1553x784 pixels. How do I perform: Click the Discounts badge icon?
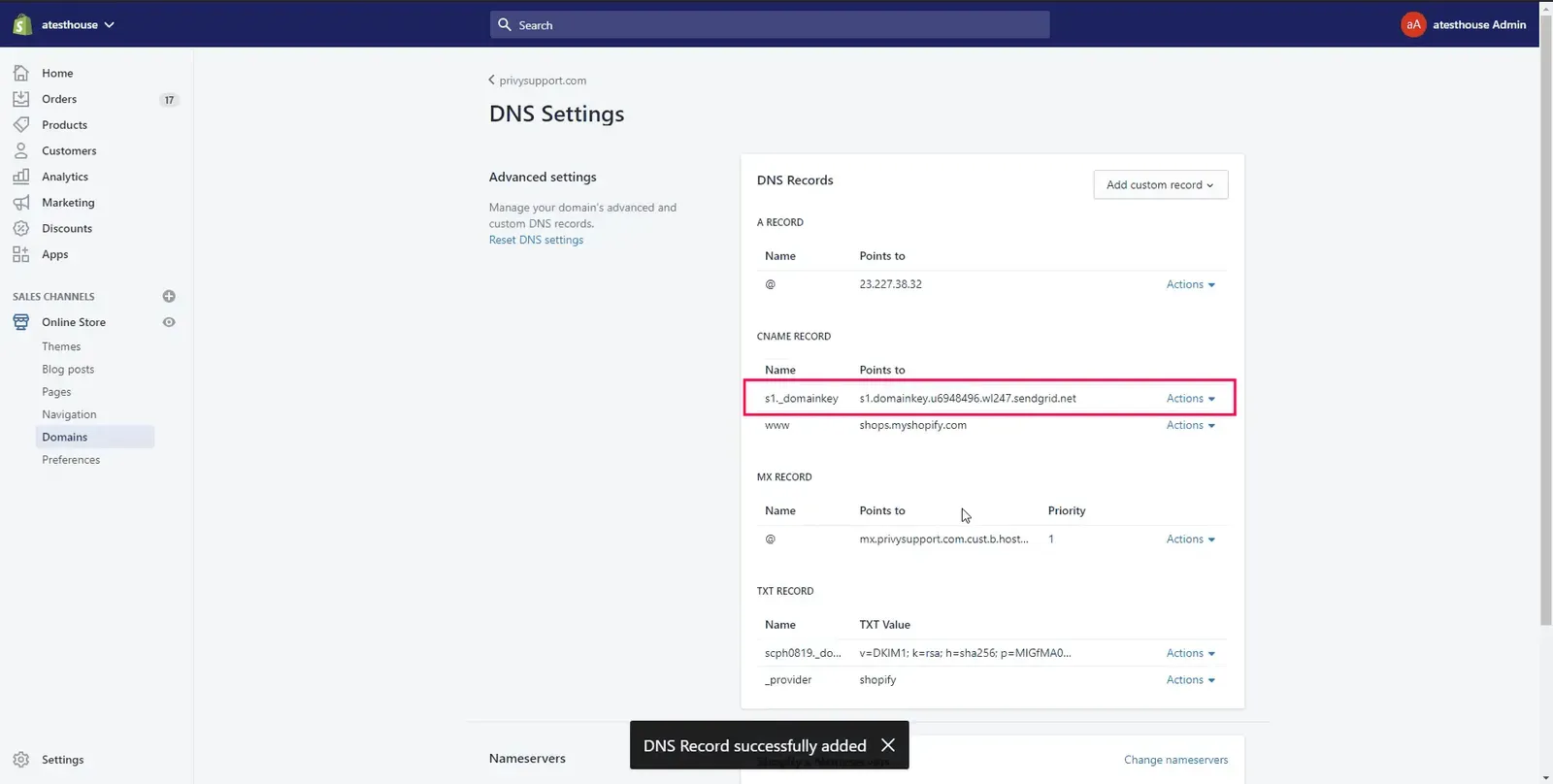point(21,228)
